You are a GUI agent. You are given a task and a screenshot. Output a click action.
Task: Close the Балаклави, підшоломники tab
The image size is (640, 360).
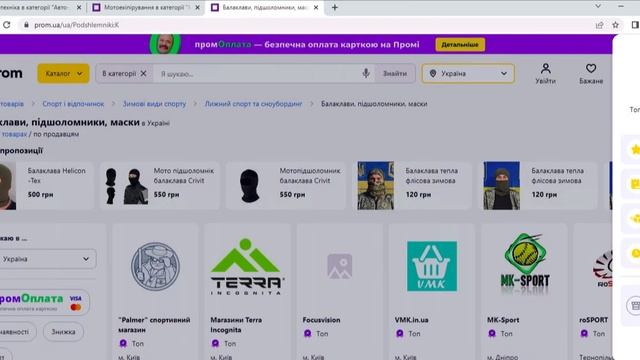click(316, 7)
